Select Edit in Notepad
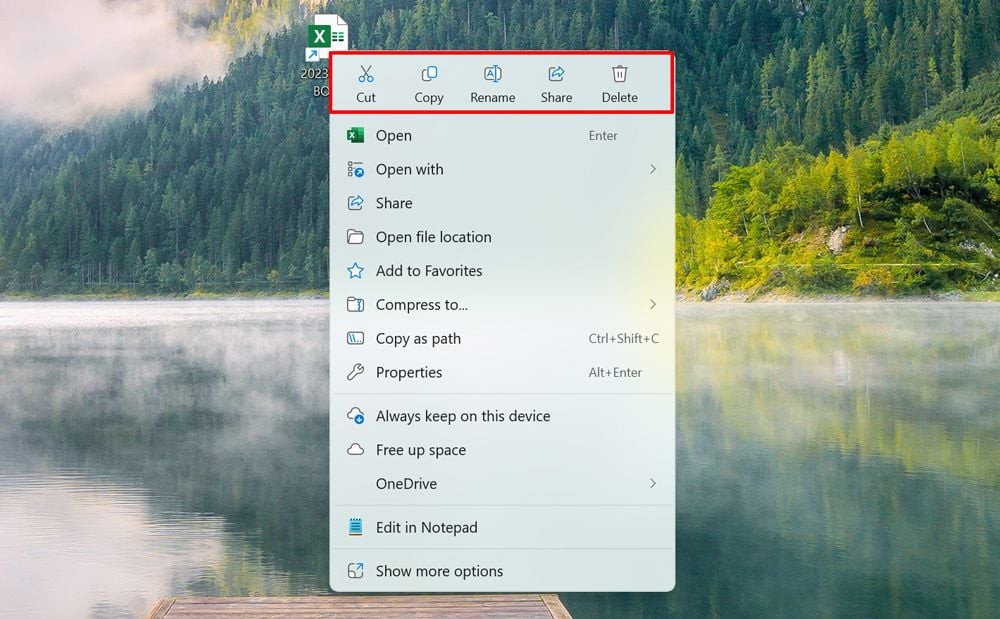Image resolution: width=1000 pixels, height=619 pixels. tap(426, 527)
